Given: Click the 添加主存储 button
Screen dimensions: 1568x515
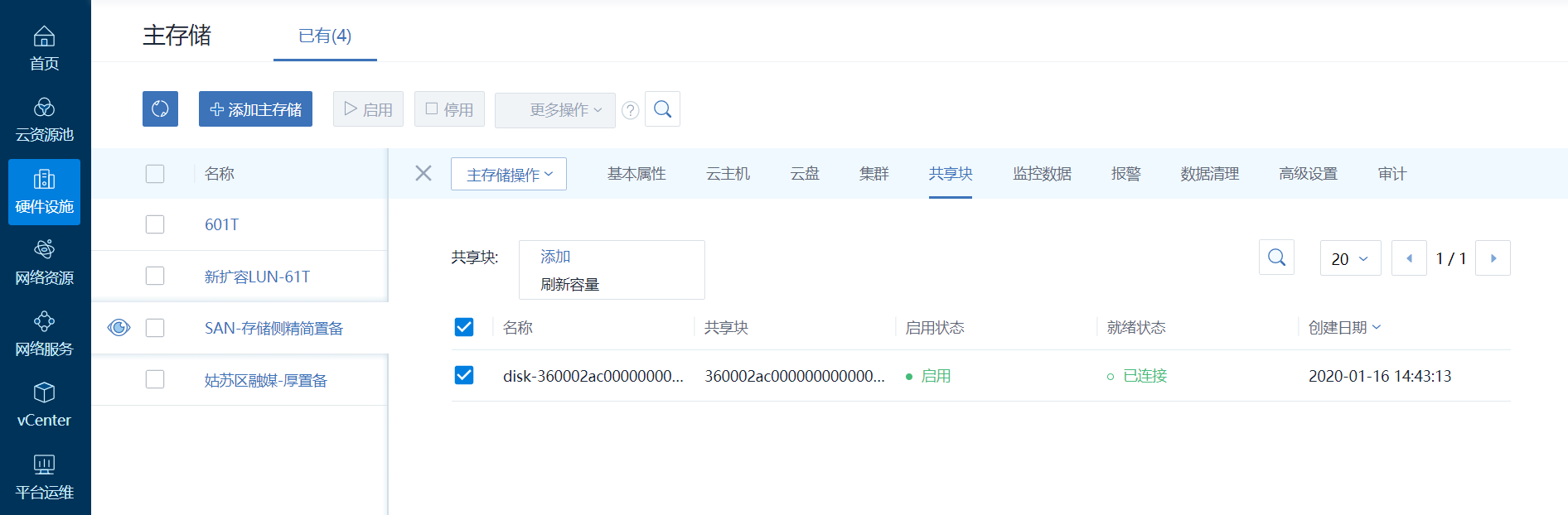Looking at the screenshot, I should 255,108.
